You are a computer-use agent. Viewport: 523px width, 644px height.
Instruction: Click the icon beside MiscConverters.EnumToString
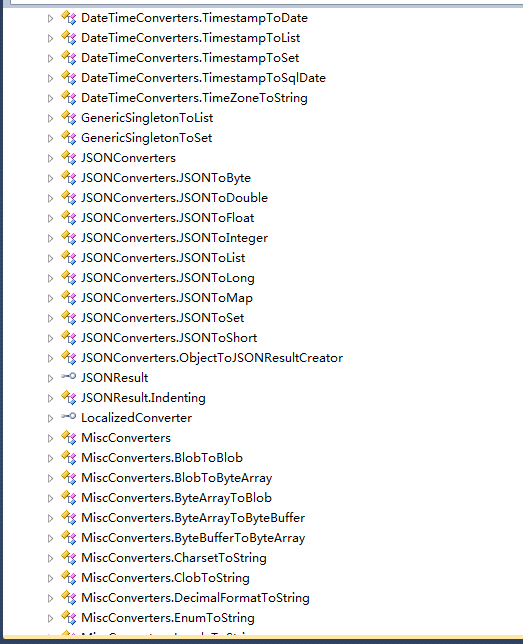[69, 617]
